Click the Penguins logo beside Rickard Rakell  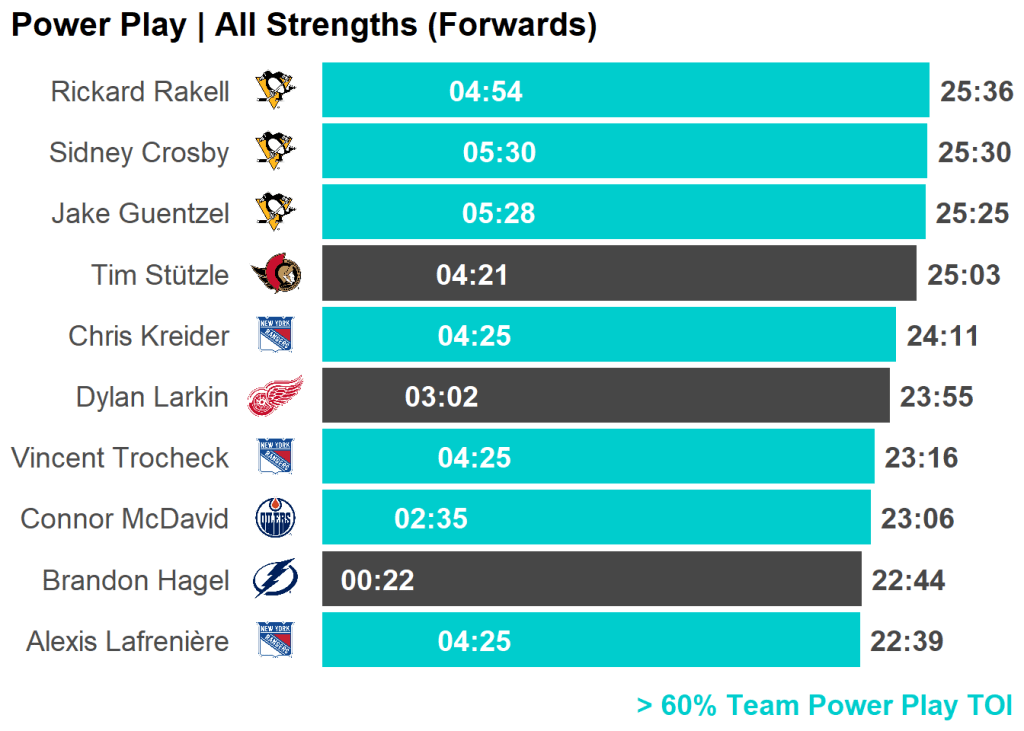275,91
